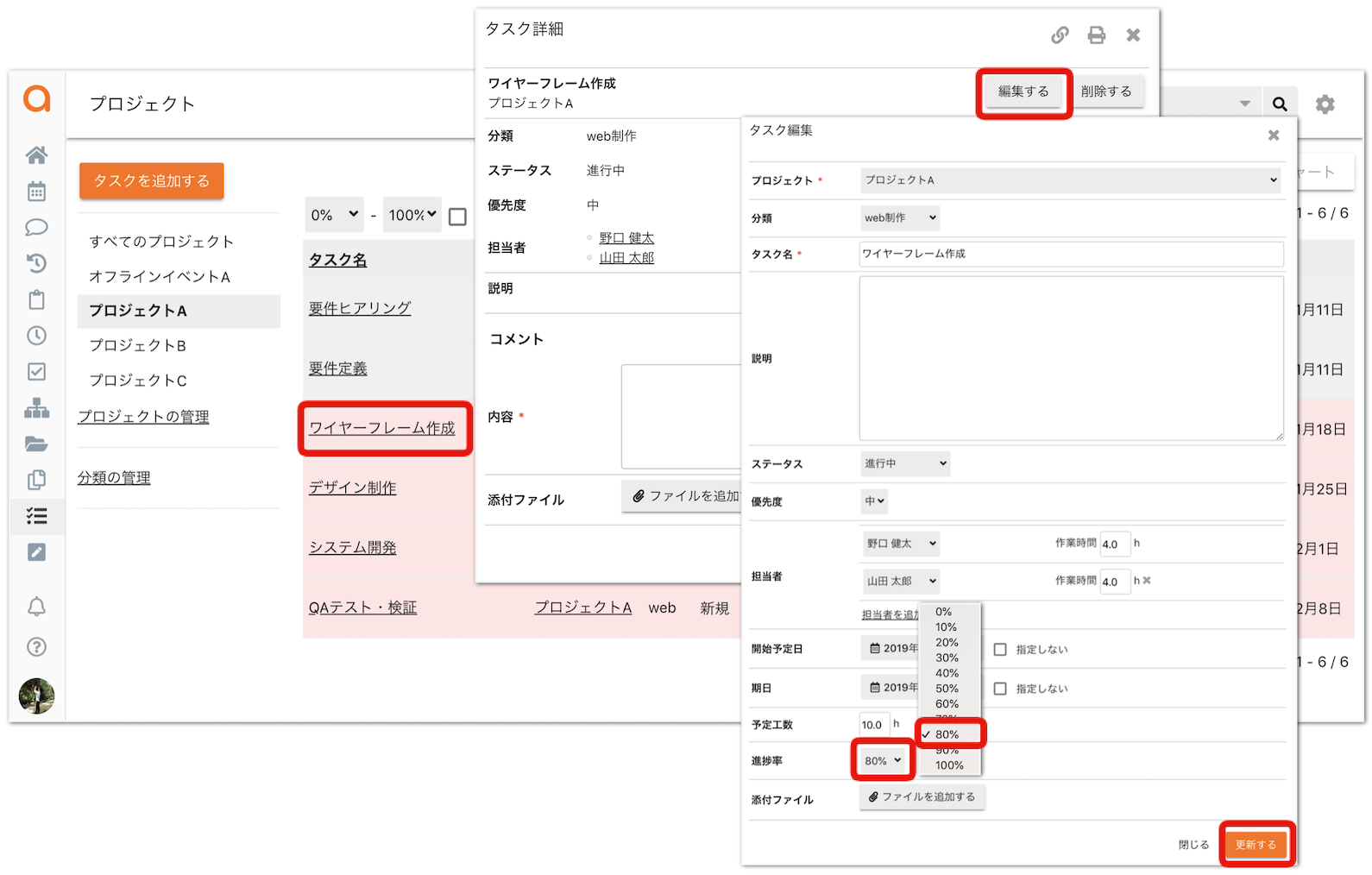
Task: Close the task detail dialog
Action: [1133, 35]
